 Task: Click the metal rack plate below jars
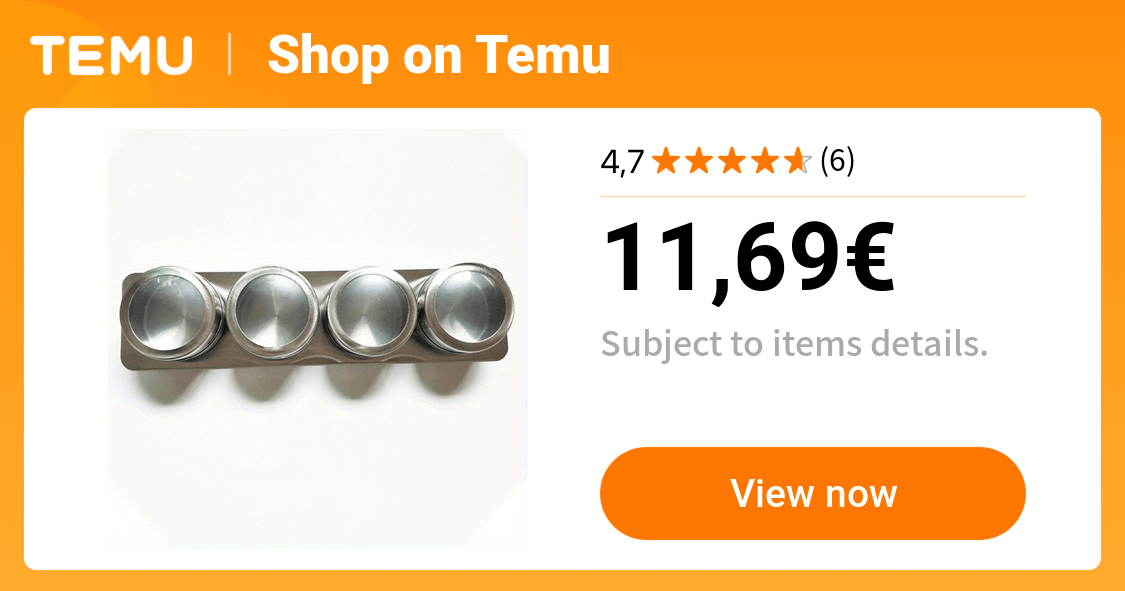316,359
